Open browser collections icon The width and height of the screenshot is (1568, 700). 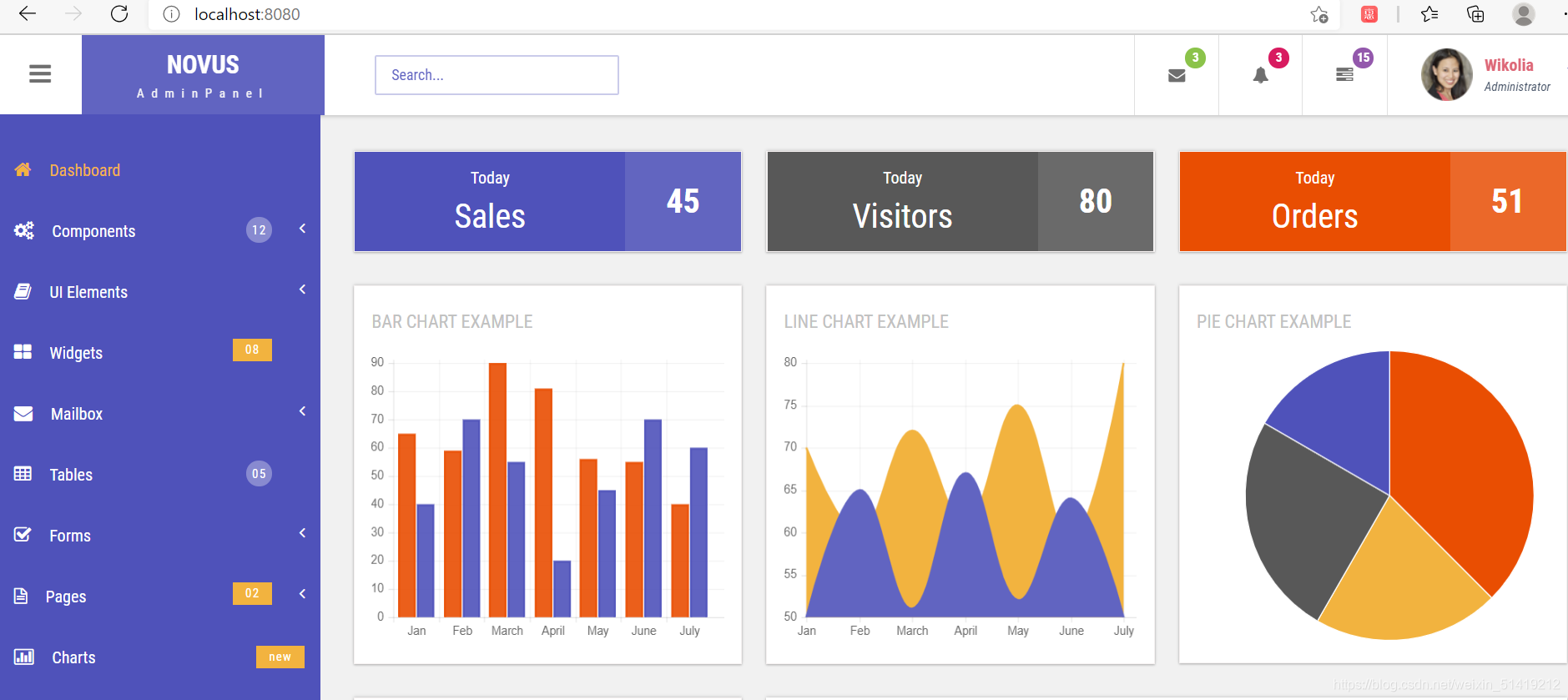pyautogui.click(x=1475, y=13)
